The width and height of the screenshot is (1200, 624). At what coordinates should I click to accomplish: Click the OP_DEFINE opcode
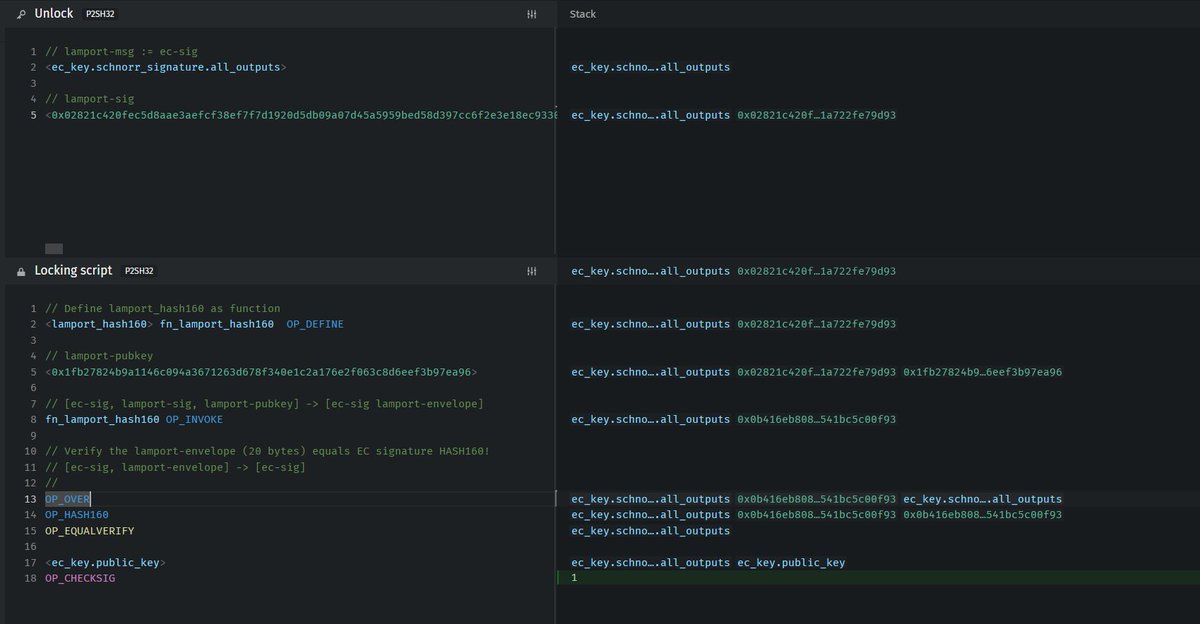coord(315,324)
